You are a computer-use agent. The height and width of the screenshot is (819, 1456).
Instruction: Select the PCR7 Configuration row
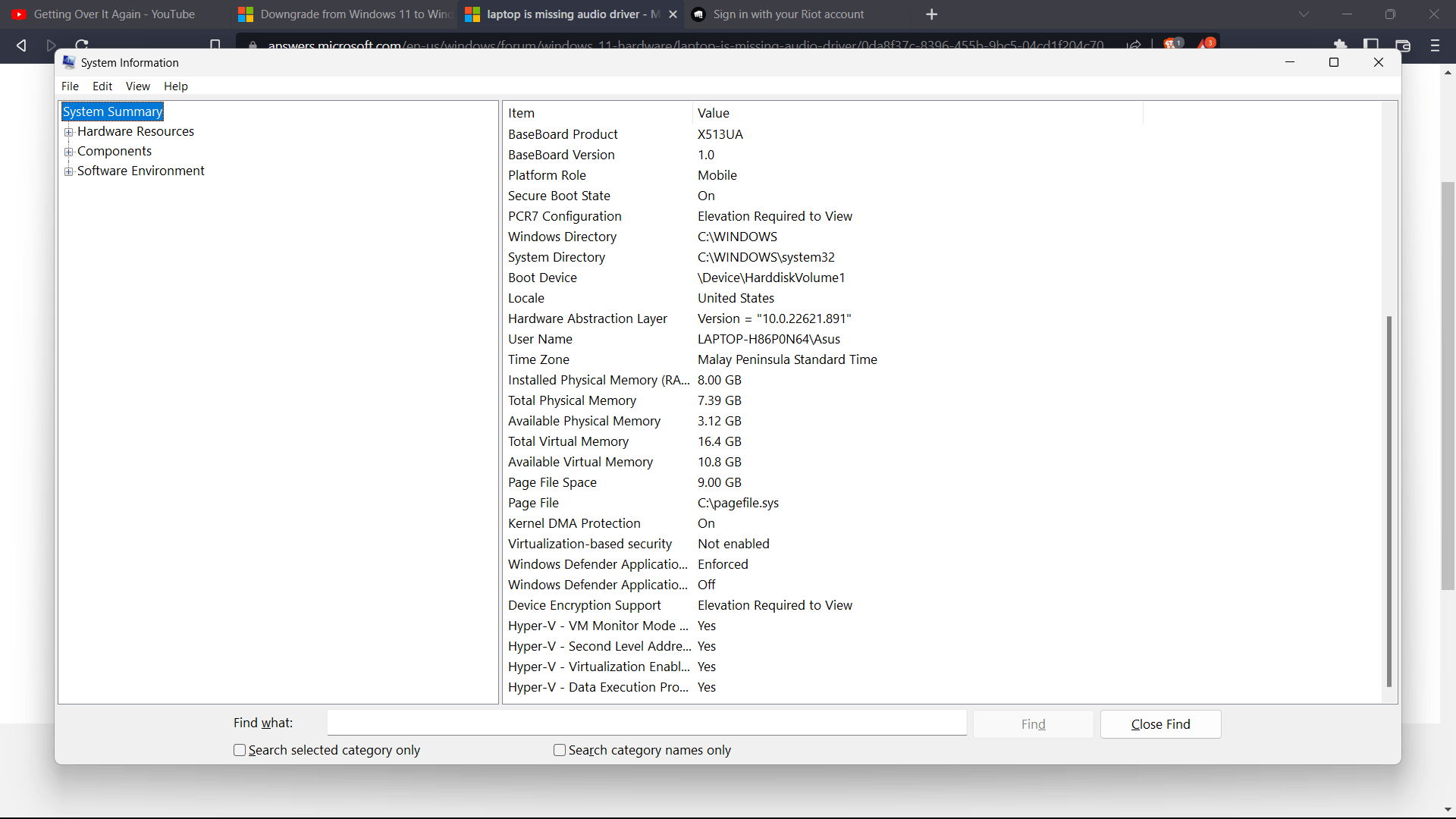coord(942,216)
